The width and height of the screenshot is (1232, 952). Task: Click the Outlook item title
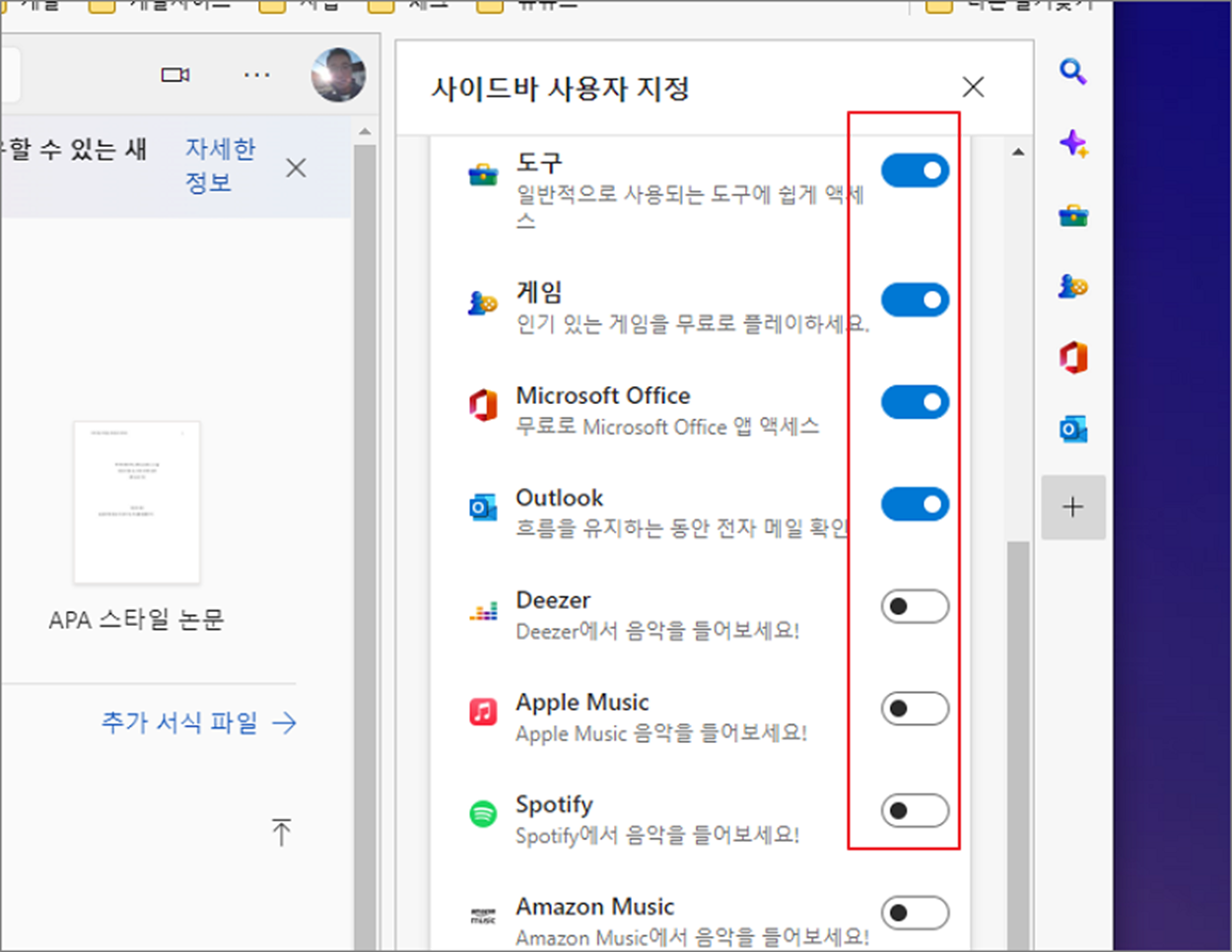559,498
